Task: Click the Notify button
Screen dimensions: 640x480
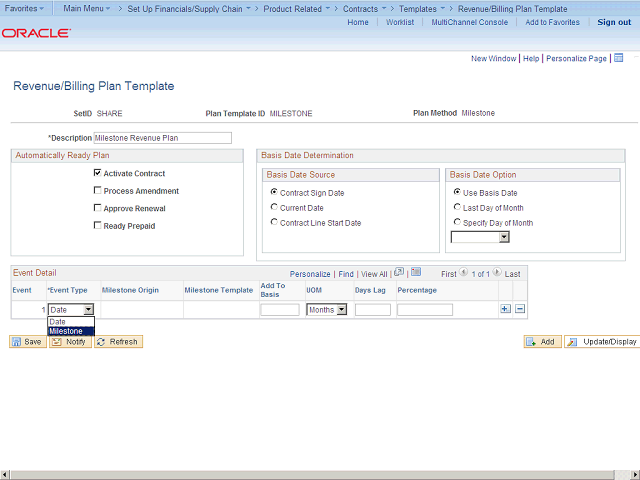Action: pos(70,342)
